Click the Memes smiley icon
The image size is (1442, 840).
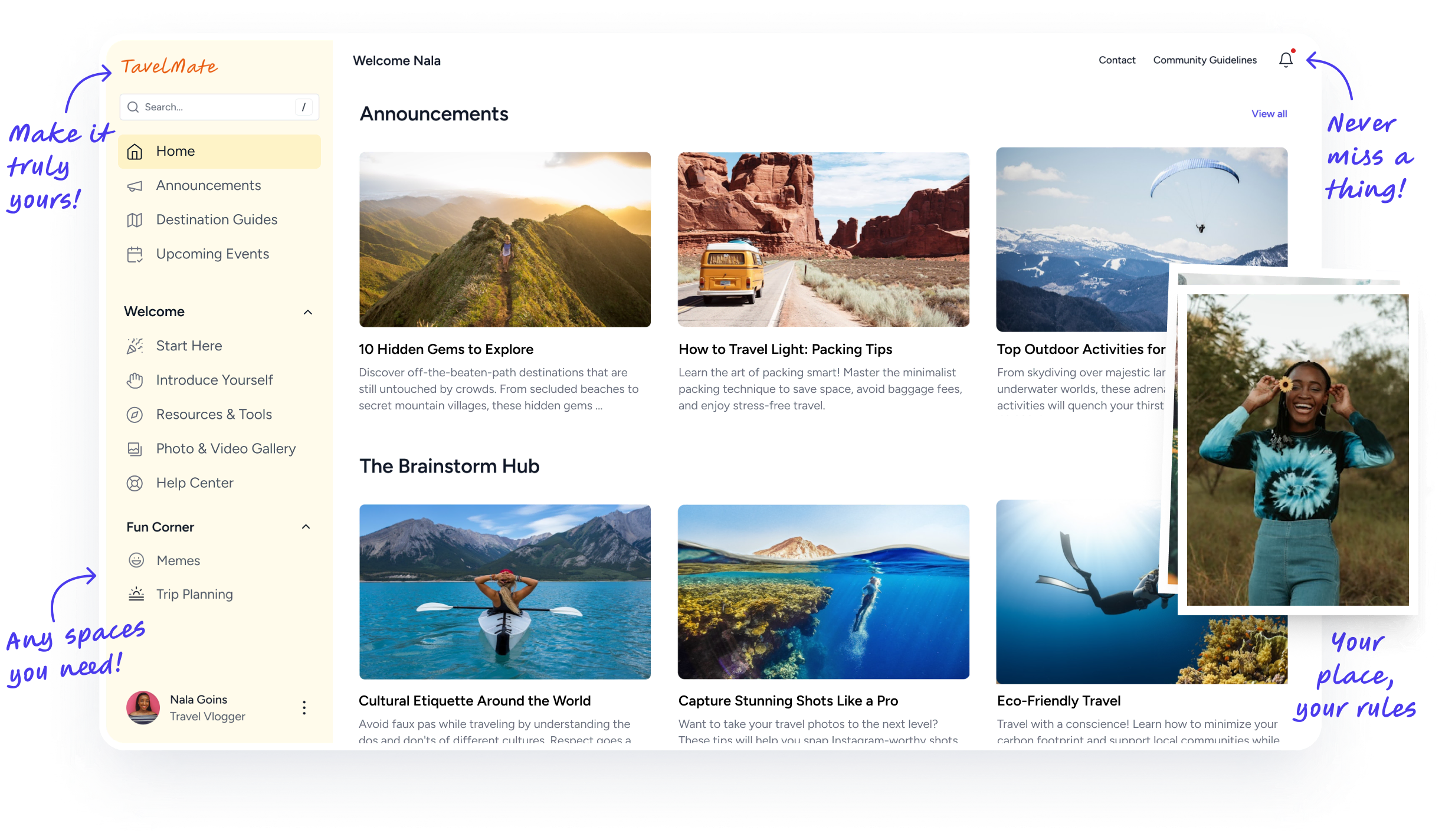point(136,560)
